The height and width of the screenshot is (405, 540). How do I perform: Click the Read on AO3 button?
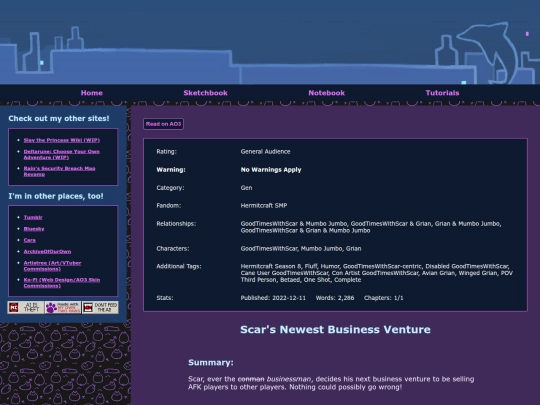click(x=163, y=124)
